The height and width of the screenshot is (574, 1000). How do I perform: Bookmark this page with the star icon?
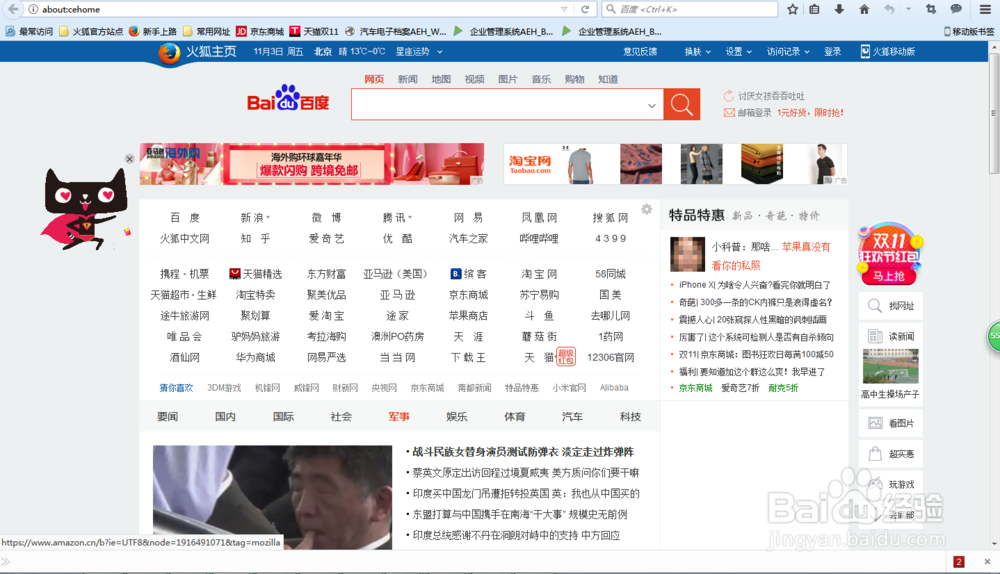792,9
